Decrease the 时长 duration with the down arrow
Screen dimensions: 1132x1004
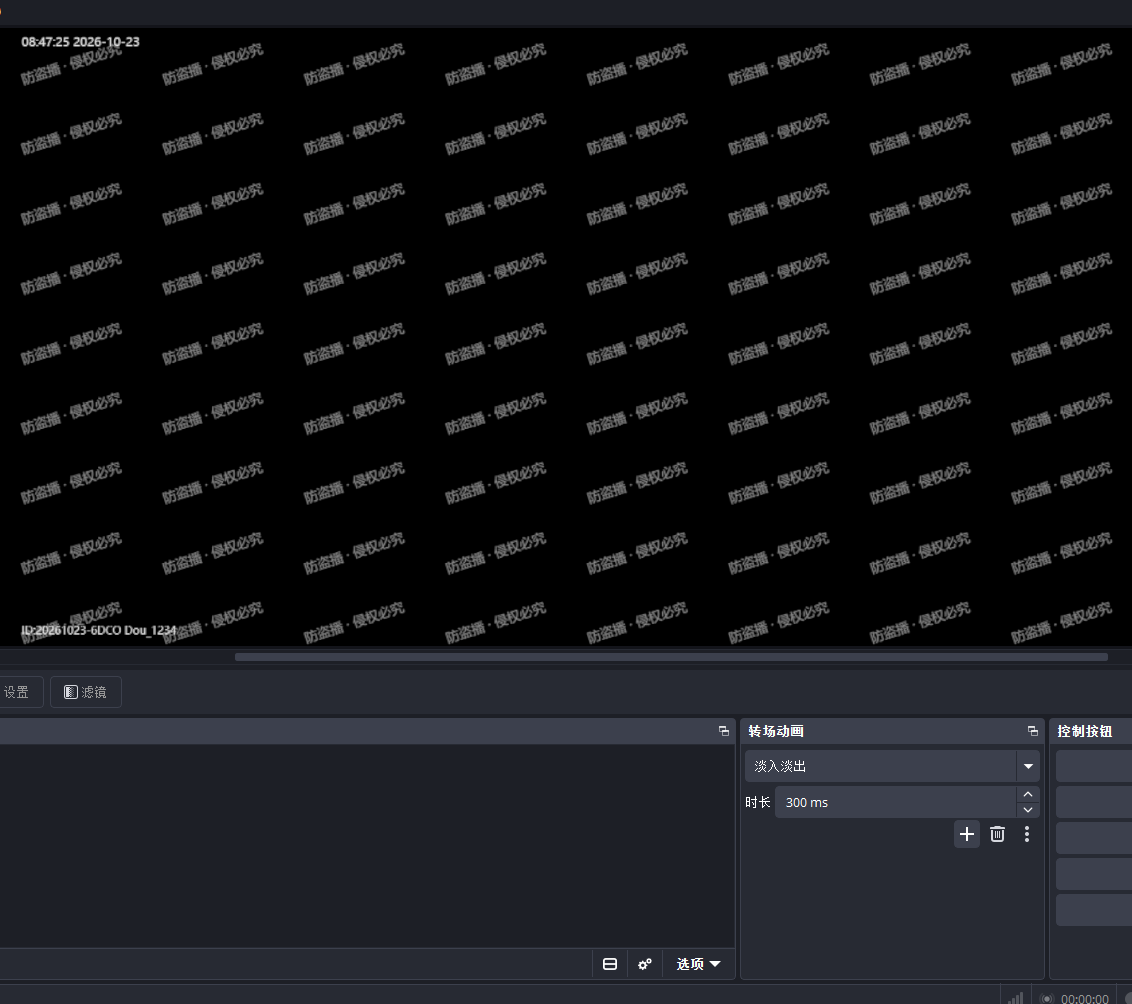1028,810
